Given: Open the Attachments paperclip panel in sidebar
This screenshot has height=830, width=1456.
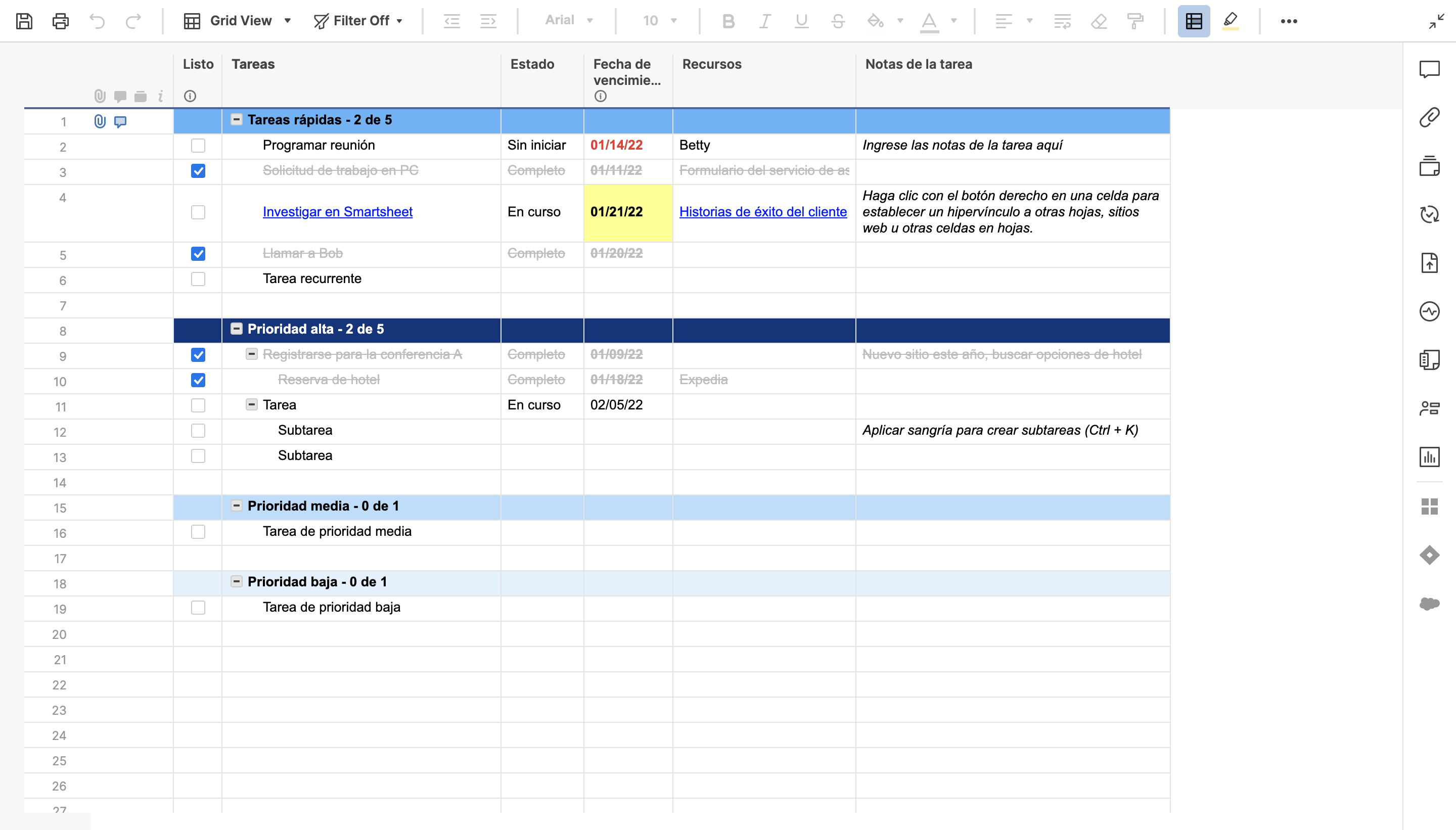Looking at the screenshot, I should [x=1429, y=117].
